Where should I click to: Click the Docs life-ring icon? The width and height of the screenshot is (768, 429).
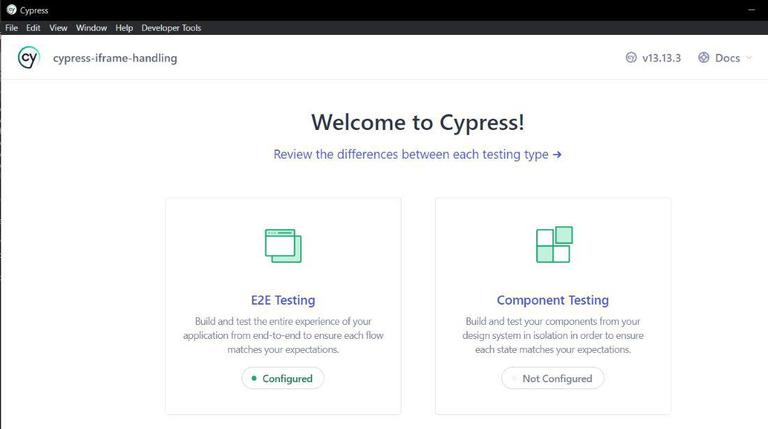point(704,58)
